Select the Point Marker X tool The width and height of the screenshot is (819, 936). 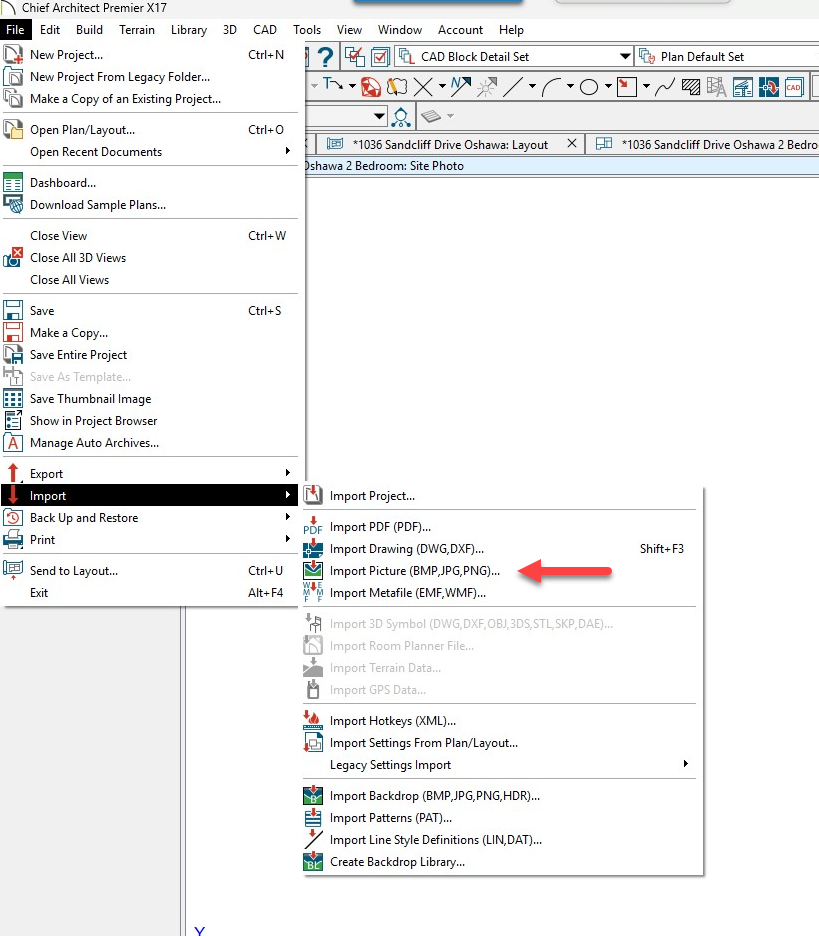(x=423, y=87)
